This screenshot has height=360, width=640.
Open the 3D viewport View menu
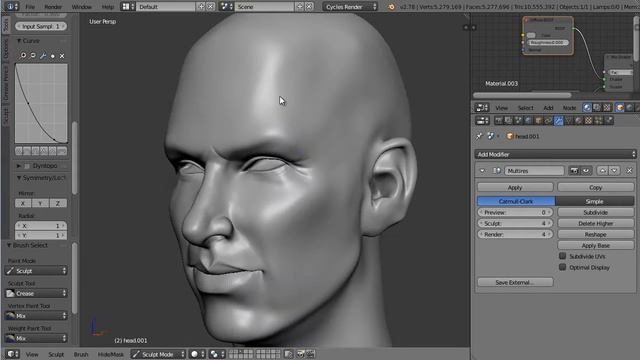coord(32,354)
